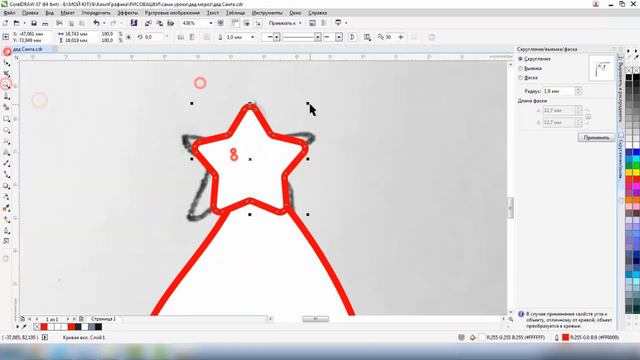Select the Crop tool
The image size is (640, 360).
7,74
